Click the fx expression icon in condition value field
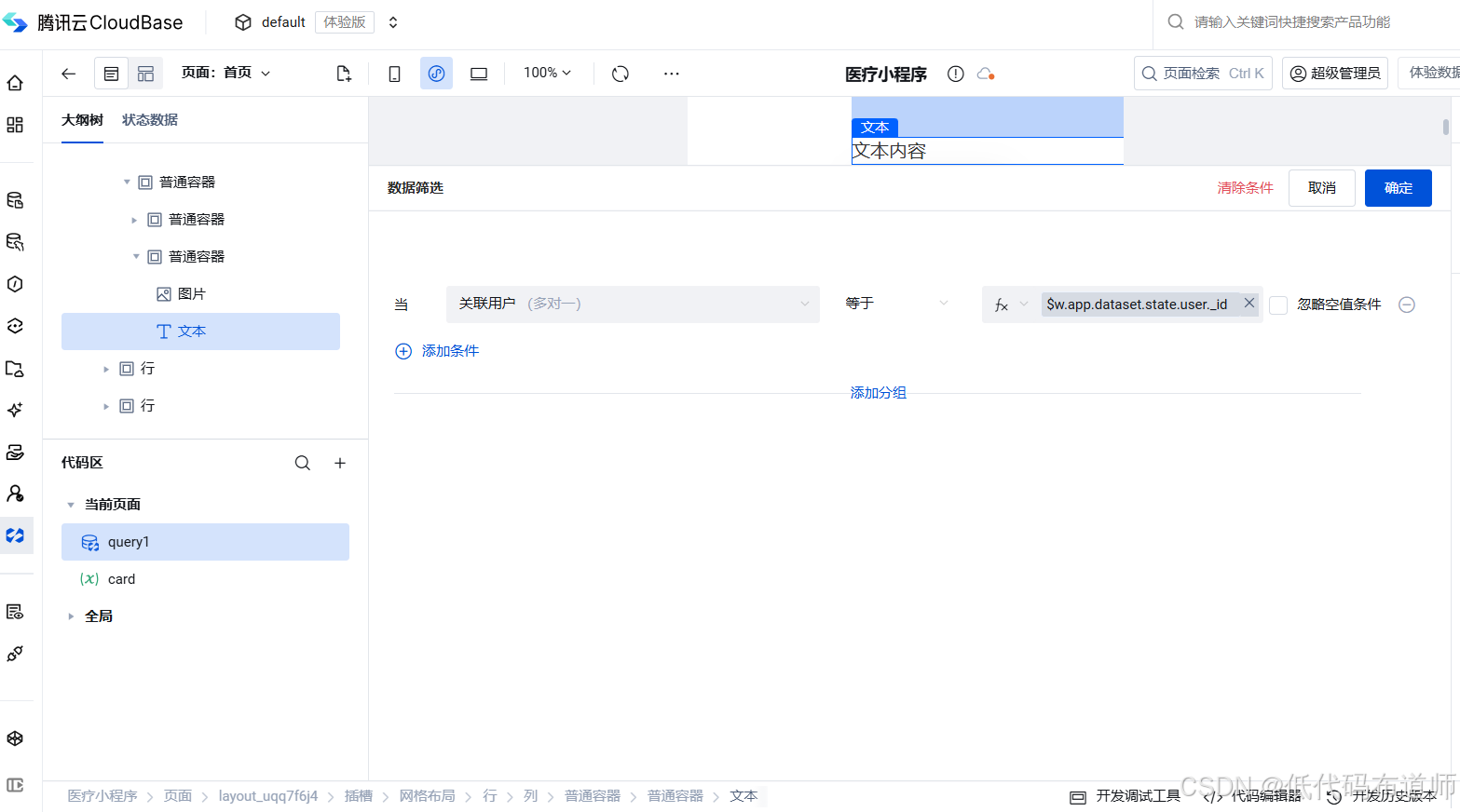The width and height of the screenshot is (1460, 812). 1001,304
